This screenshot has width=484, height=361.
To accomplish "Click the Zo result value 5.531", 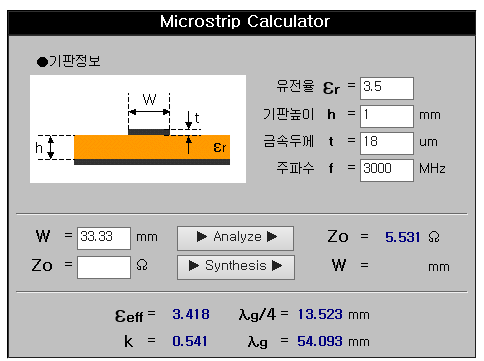I will point(403,237).
